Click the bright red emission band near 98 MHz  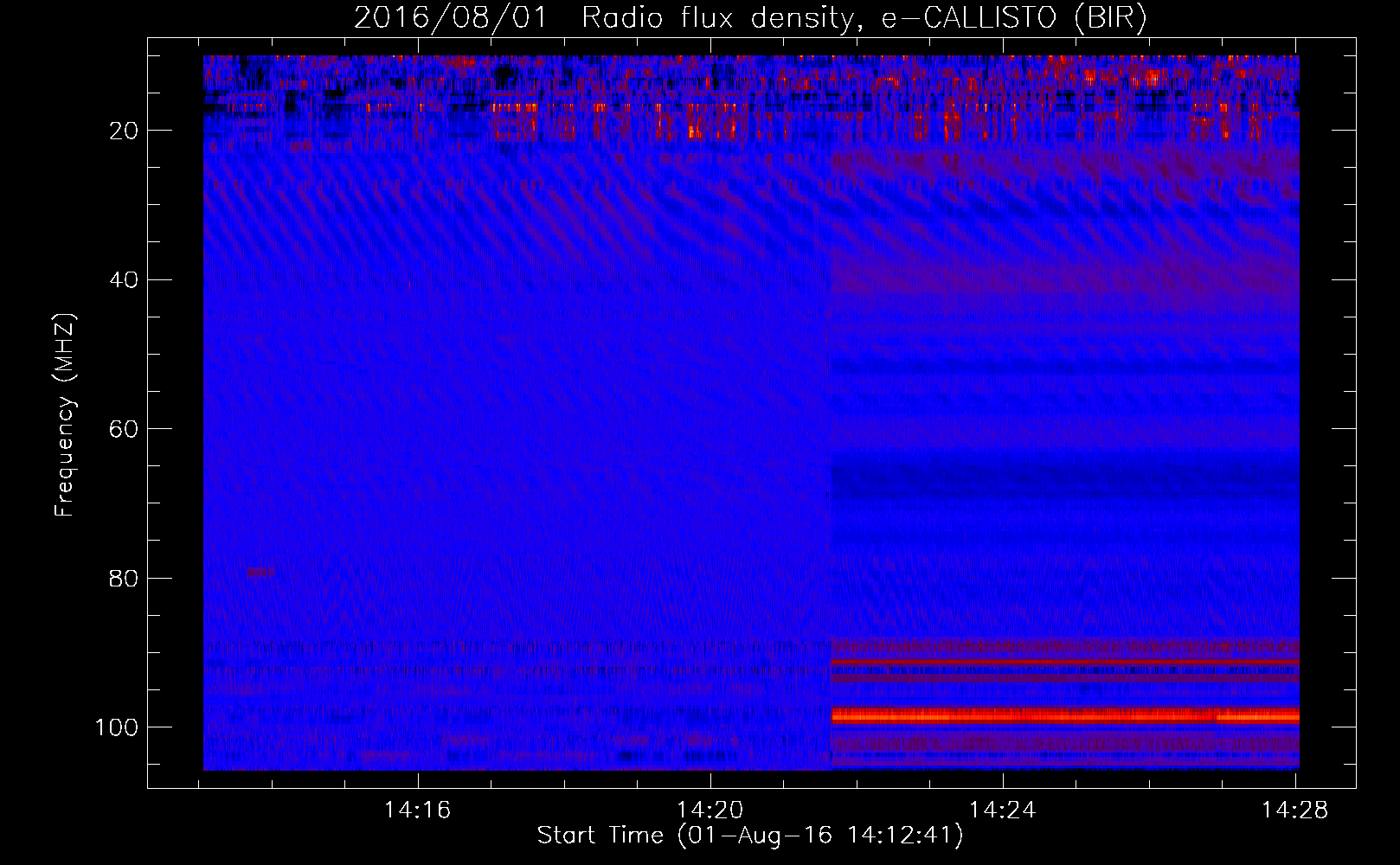tap(1065, 715)
